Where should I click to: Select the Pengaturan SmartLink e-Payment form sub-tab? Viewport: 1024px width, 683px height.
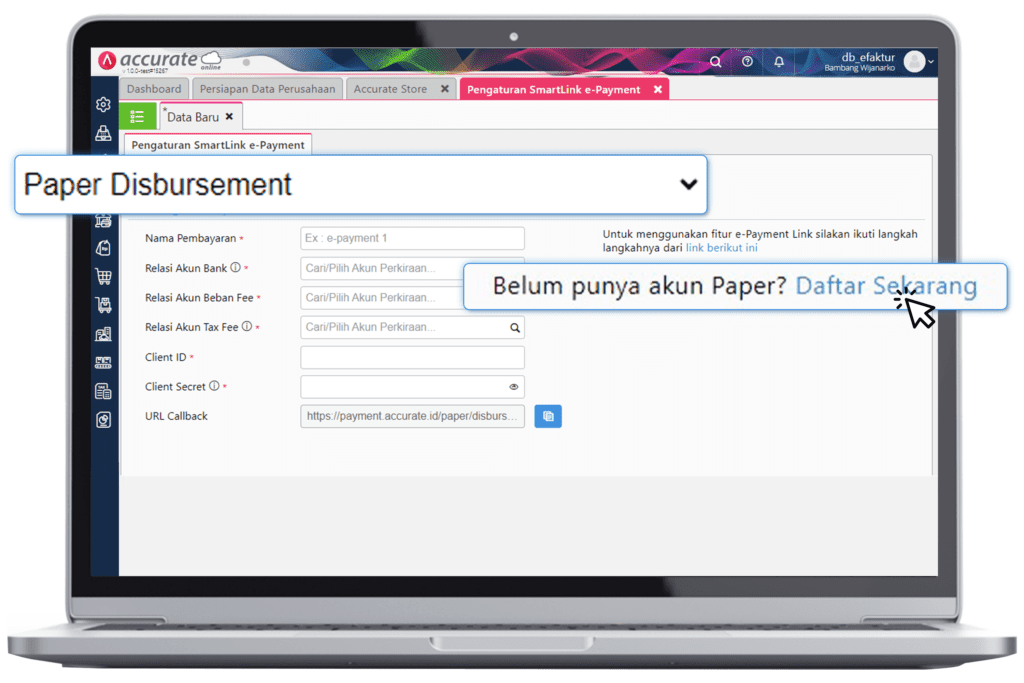[218, 144]
